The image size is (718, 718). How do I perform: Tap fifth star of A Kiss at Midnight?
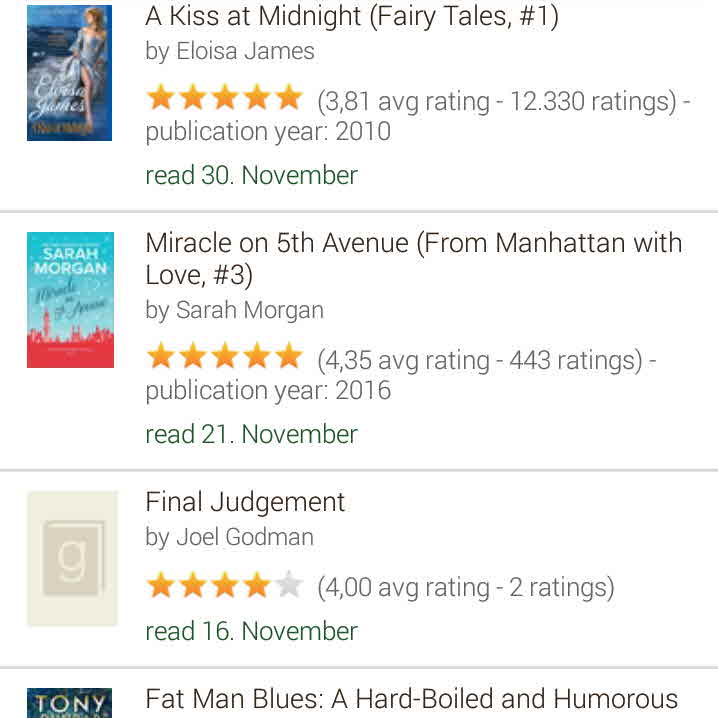click(288, 98)
